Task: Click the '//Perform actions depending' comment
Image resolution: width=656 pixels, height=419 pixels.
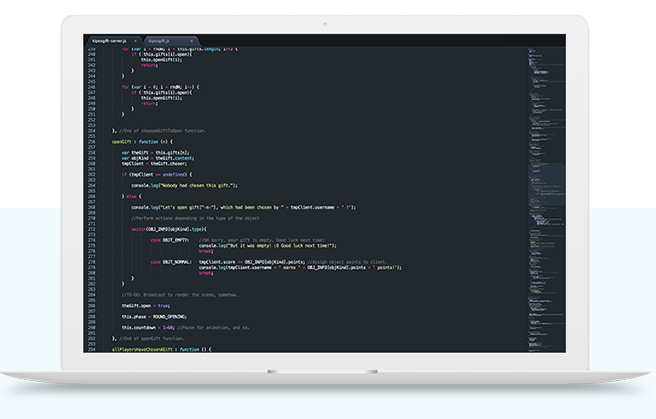Action: pyautogui.click(x=195, y=218)
